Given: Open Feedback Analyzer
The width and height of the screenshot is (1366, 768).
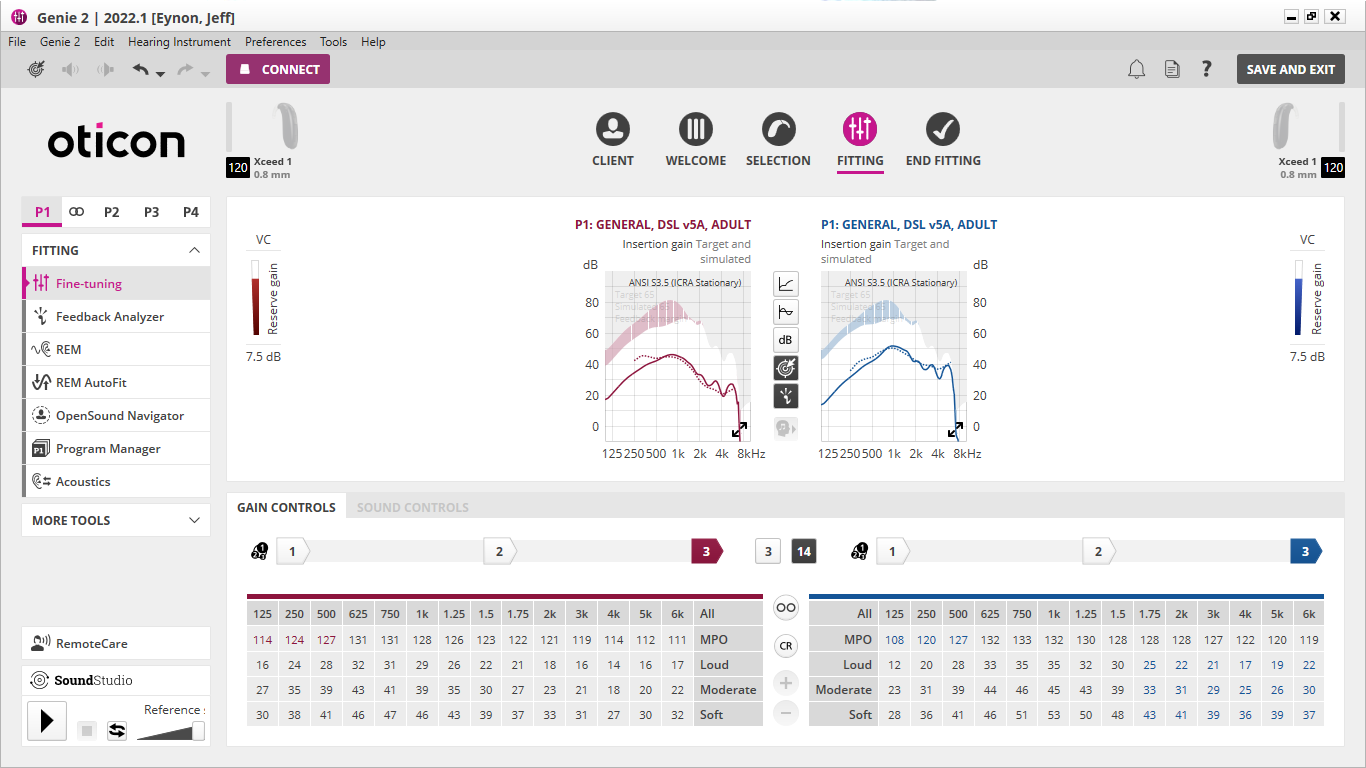Looking at the screenshot, I should pos(116,316).
